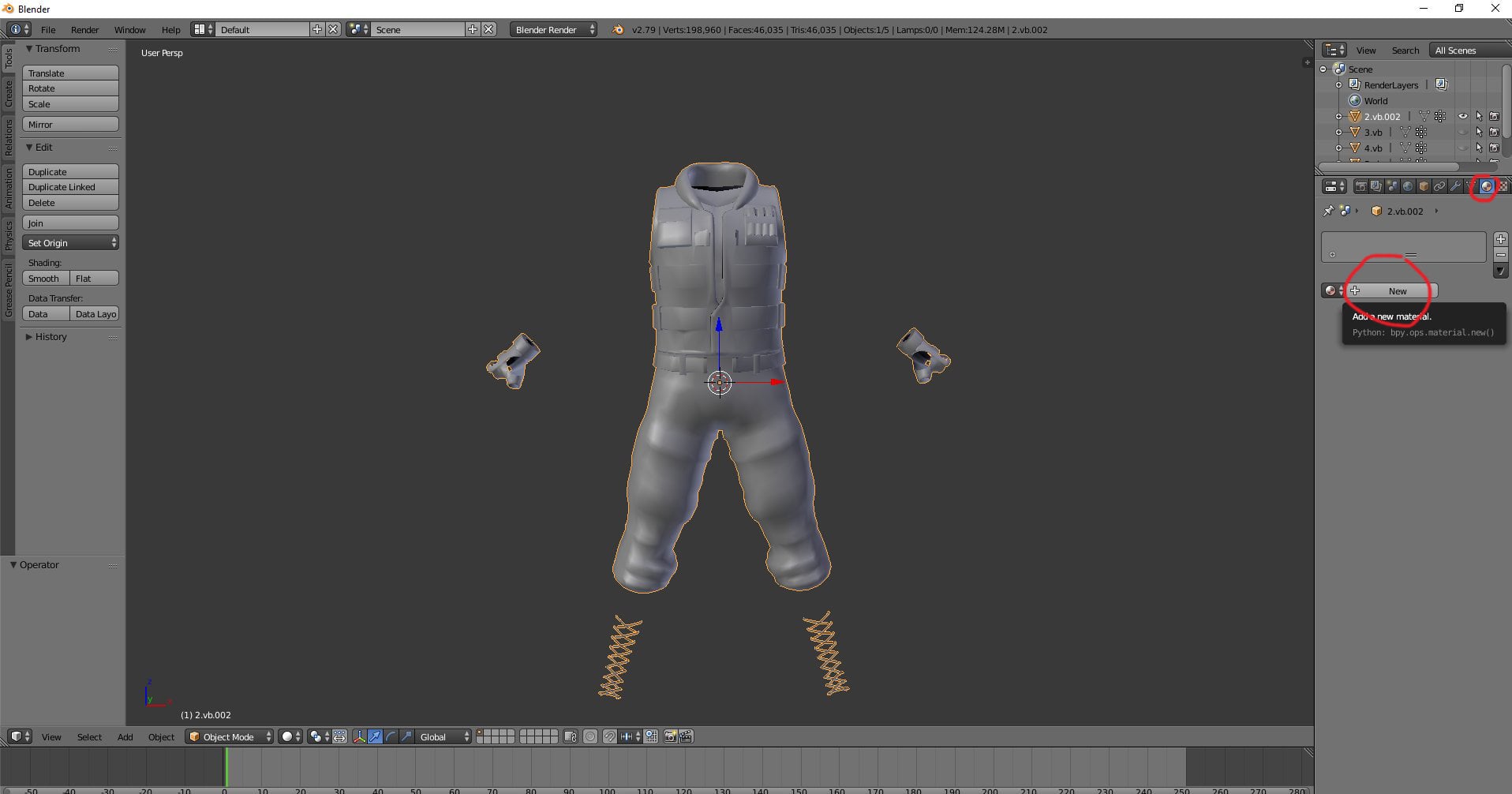
Task: Open the Modifiers wrench tab icon
Action: point(1455,186)
